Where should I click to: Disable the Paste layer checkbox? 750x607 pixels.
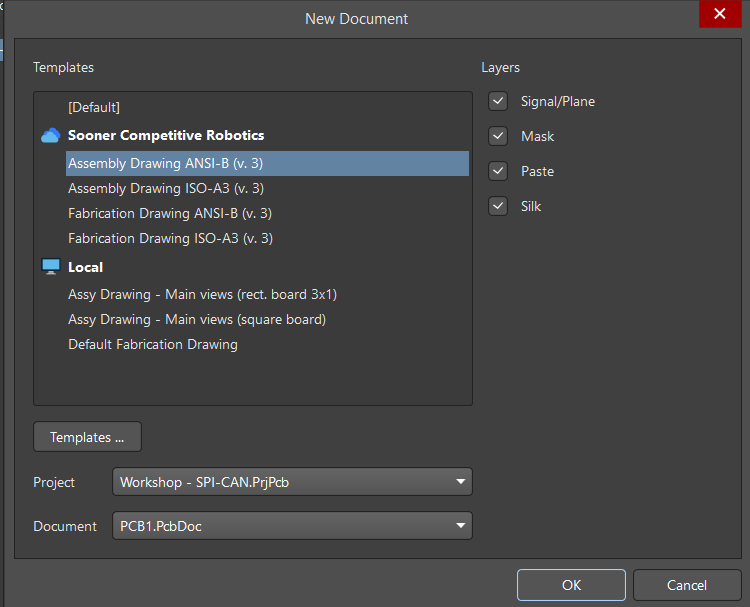(x=498, y=171)
